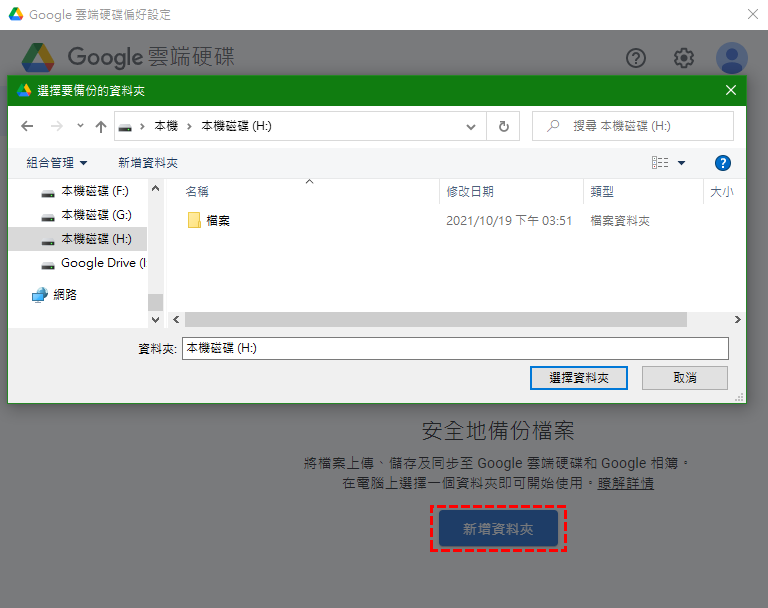
Task: Select the 檔案 folder row
Action: tap(456, 220)
